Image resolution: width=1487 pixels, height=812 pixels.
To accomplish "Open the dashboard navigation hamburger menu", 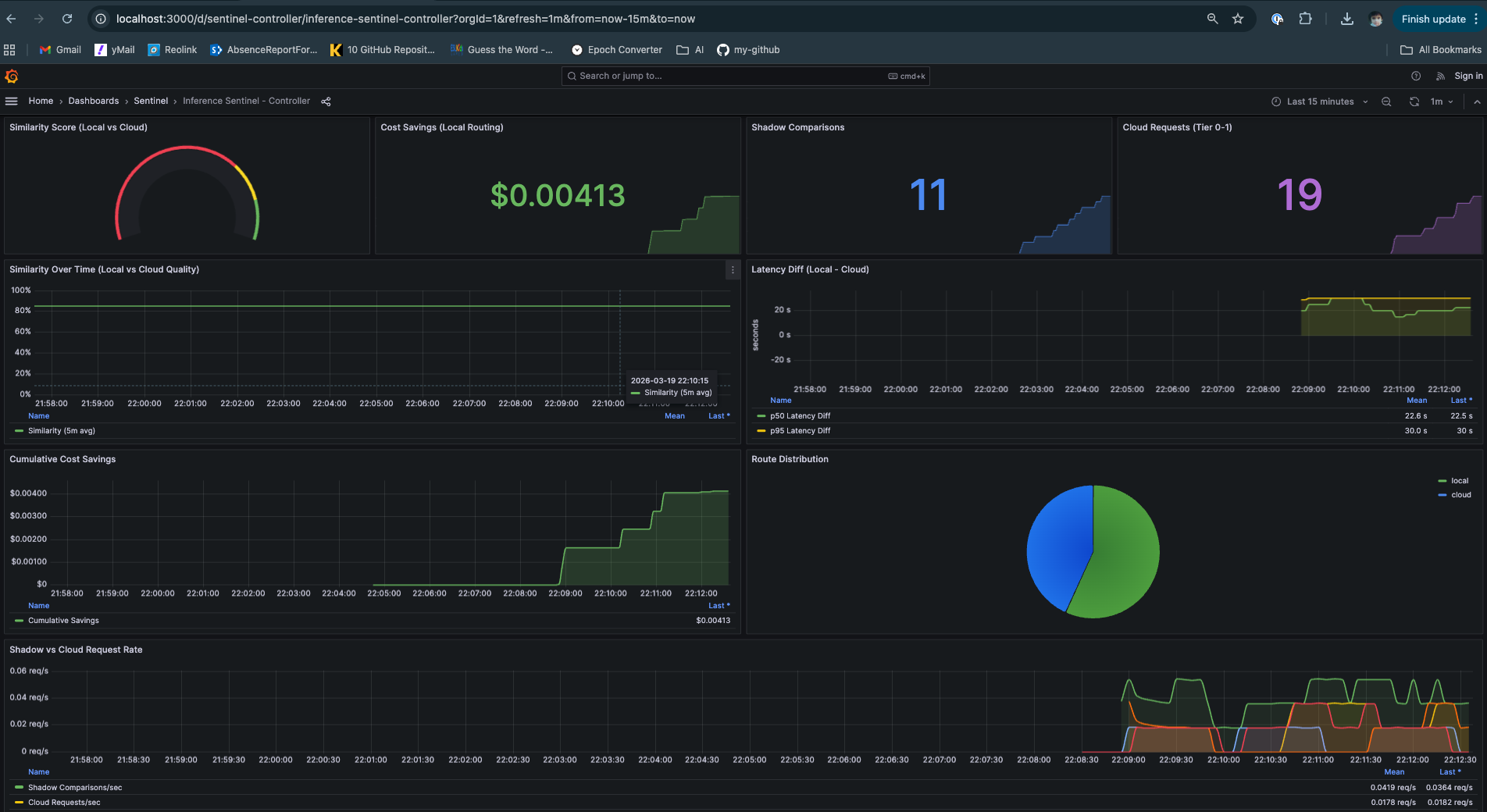I will click(x=12, y=101).
